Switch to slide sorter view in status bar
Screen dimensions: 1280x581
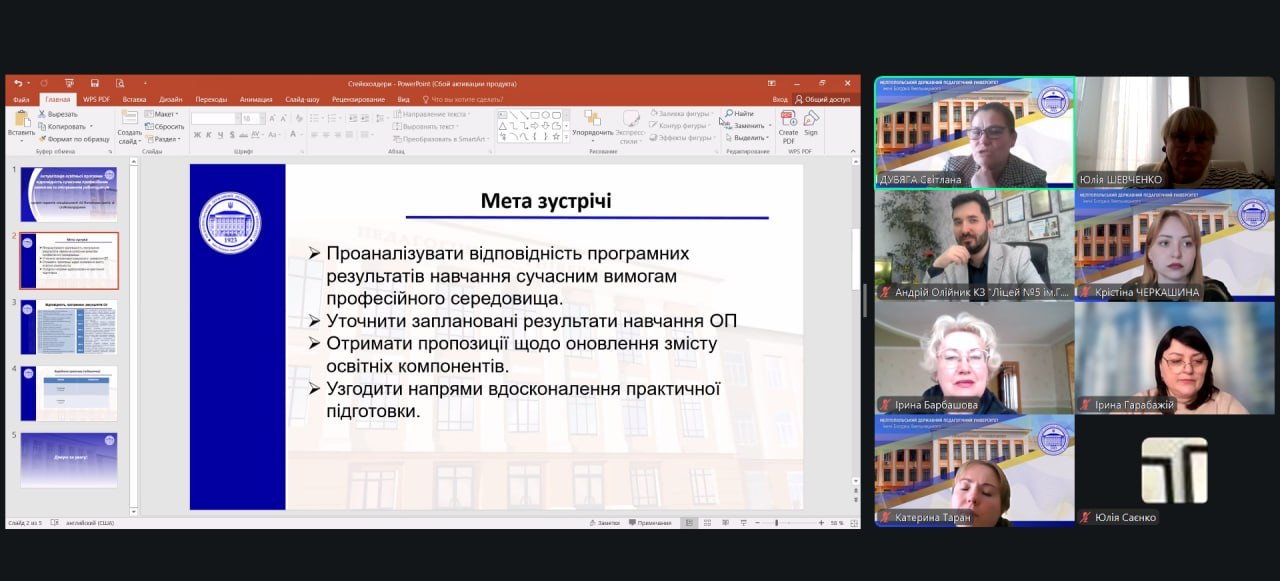[706, 523]
